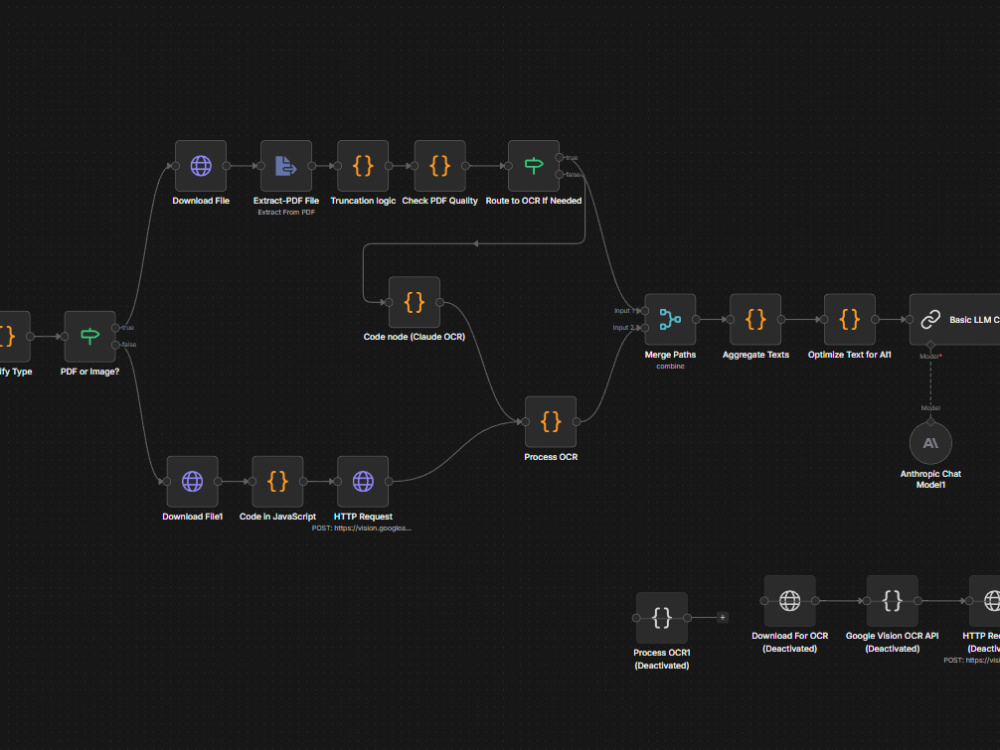The height and width of the screenshot is (750, 1000).
Task: Click the true output of Route to OCR
Action: pyautogui.click(x=559, y=158)
